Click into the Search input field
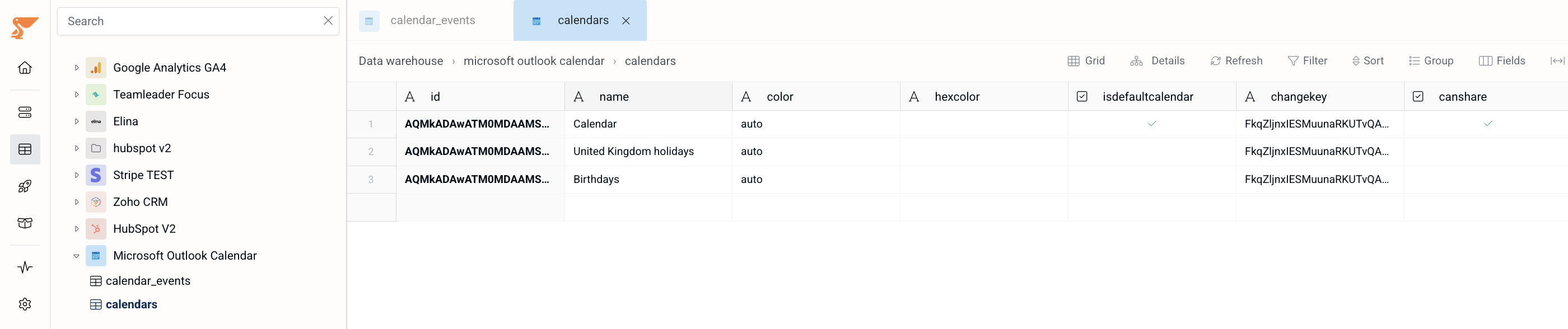 [x=190, y=21]
